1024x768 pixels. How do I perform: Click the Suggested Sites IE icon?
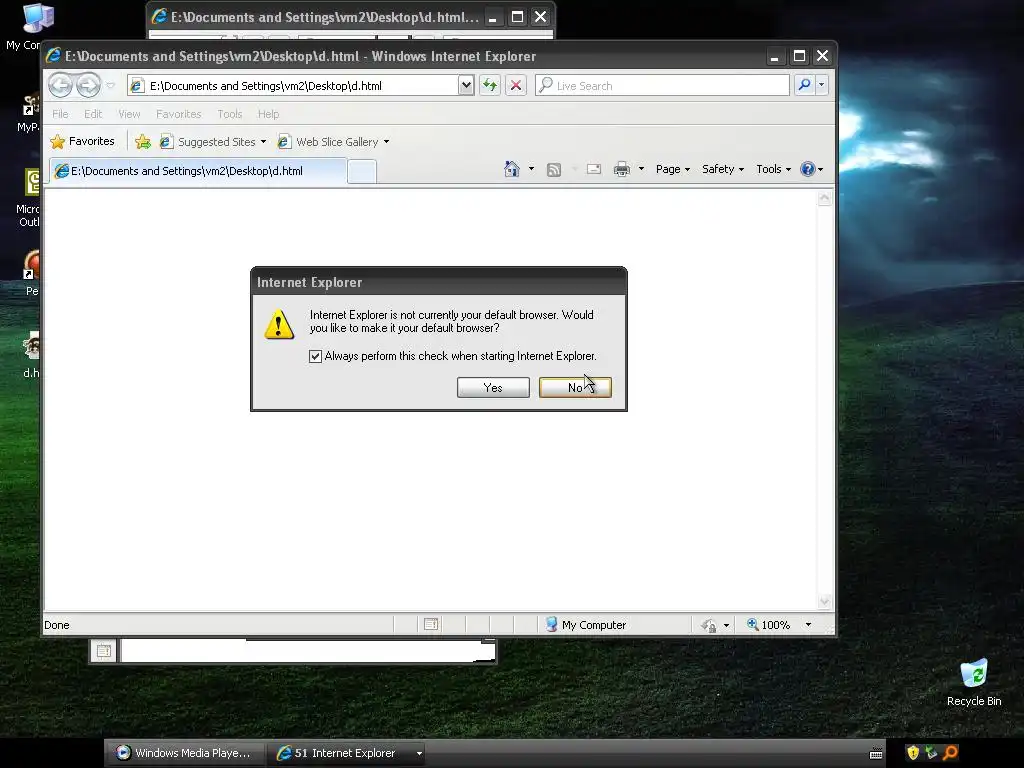tap(166, 141)
